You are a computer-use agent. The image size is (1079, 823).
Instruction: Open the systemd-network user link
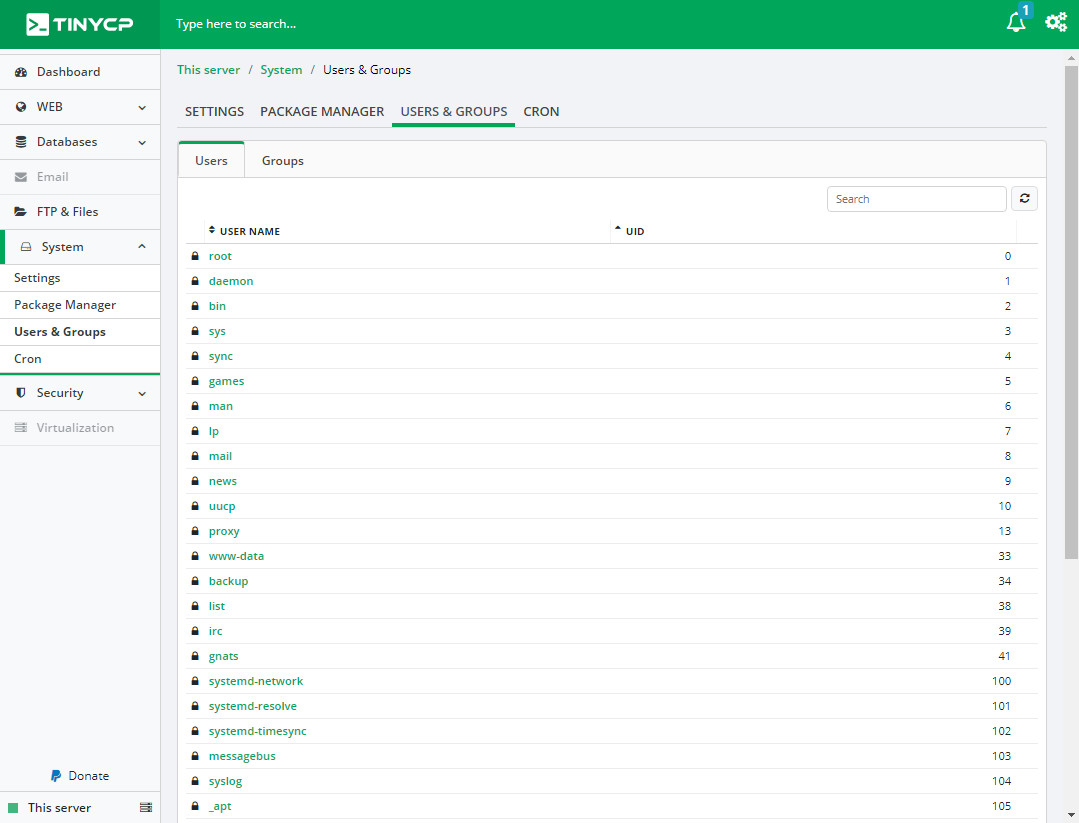point(256,681)
